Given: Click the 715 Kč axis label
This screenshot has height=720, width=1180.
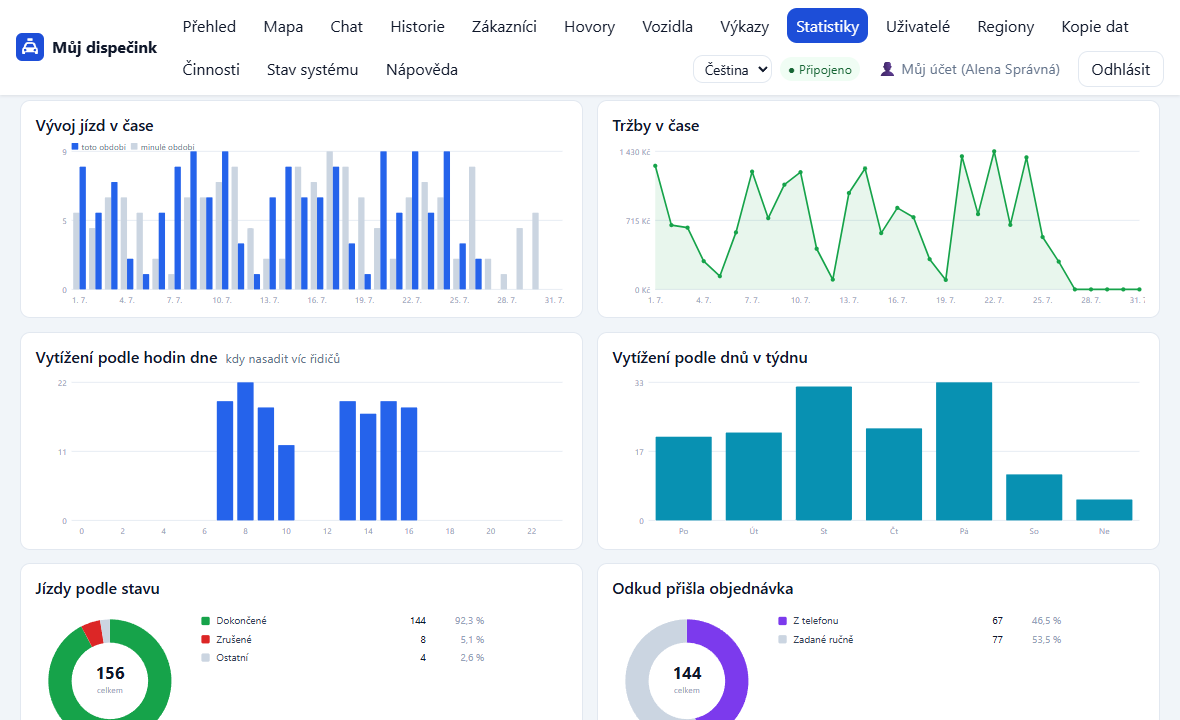Looking at the screenshot, I should click(x=637, y=220).
